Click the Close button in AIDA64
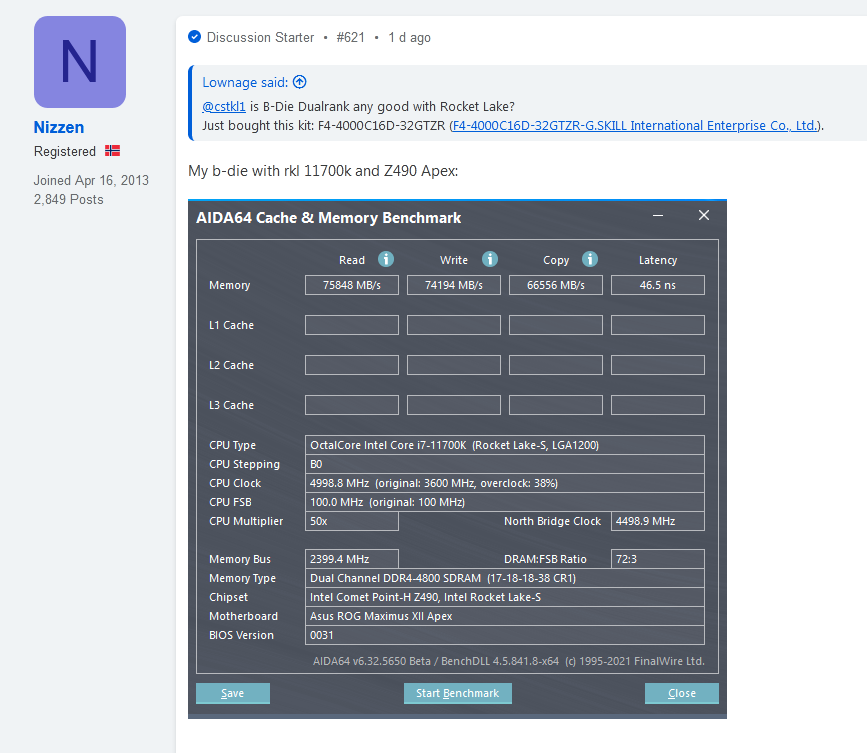This screenshot has height=753, width=867. [682, 693]
